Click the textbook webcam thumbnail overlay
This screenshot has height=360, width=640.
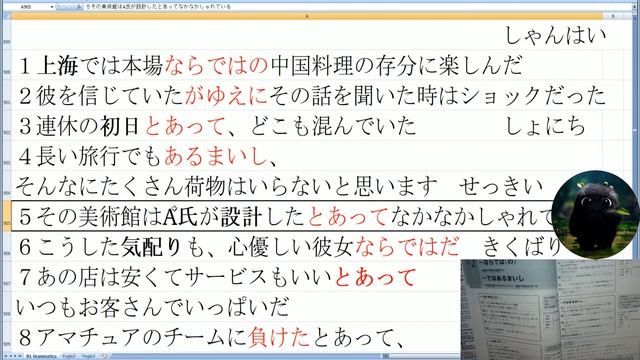[550, 309]
